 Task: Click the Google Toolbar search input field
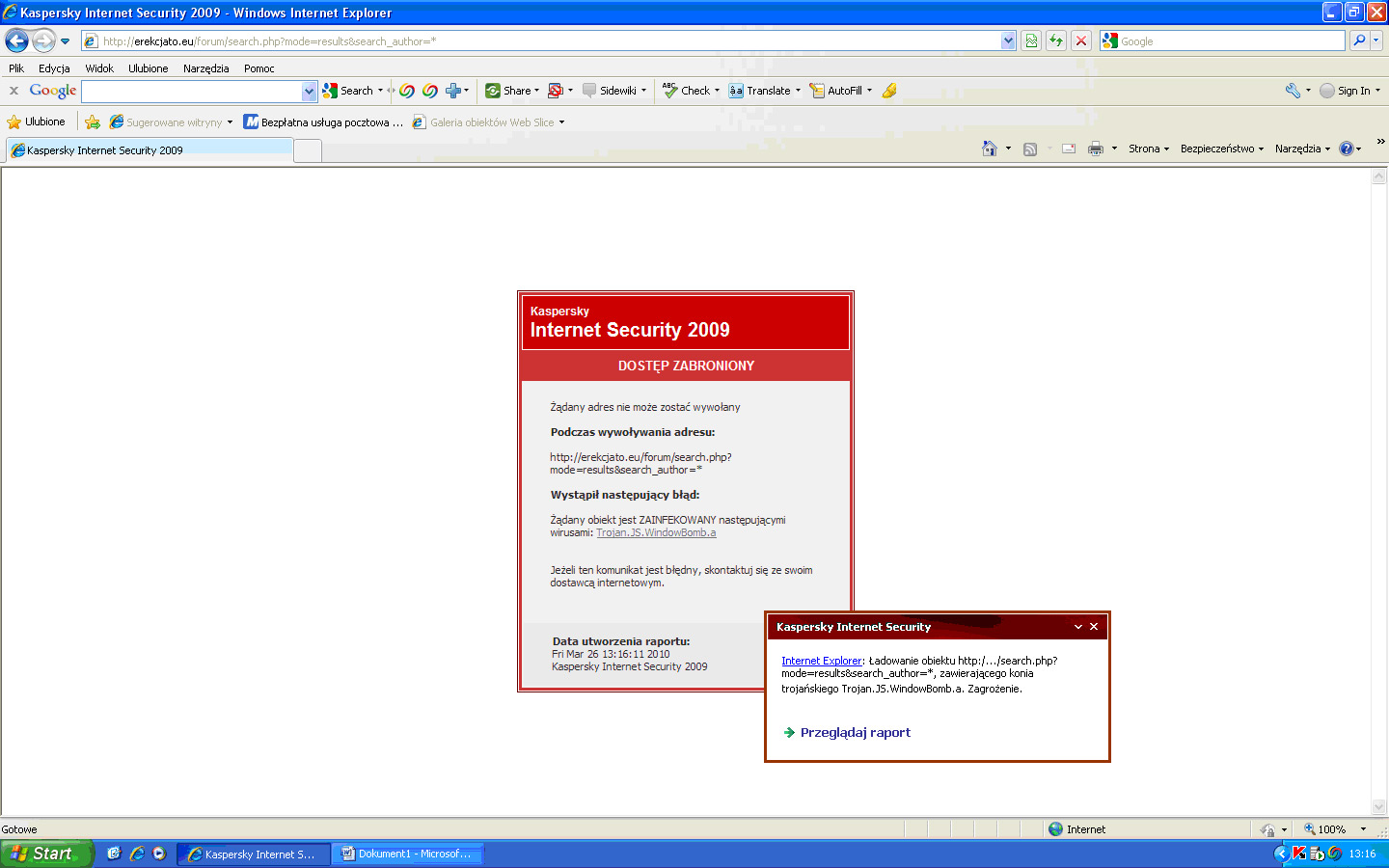click(x=192, y=91)
